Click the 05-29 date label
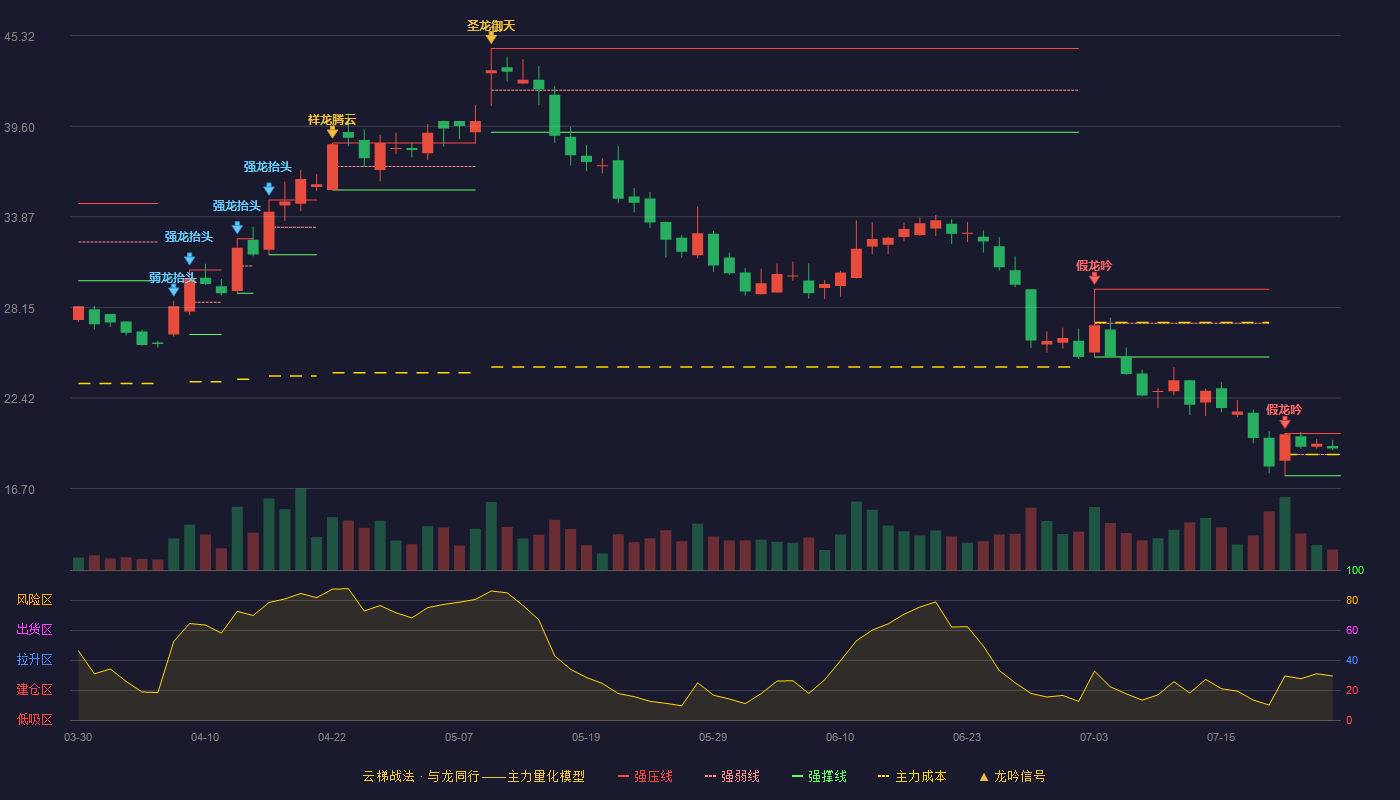 (713, 737)
